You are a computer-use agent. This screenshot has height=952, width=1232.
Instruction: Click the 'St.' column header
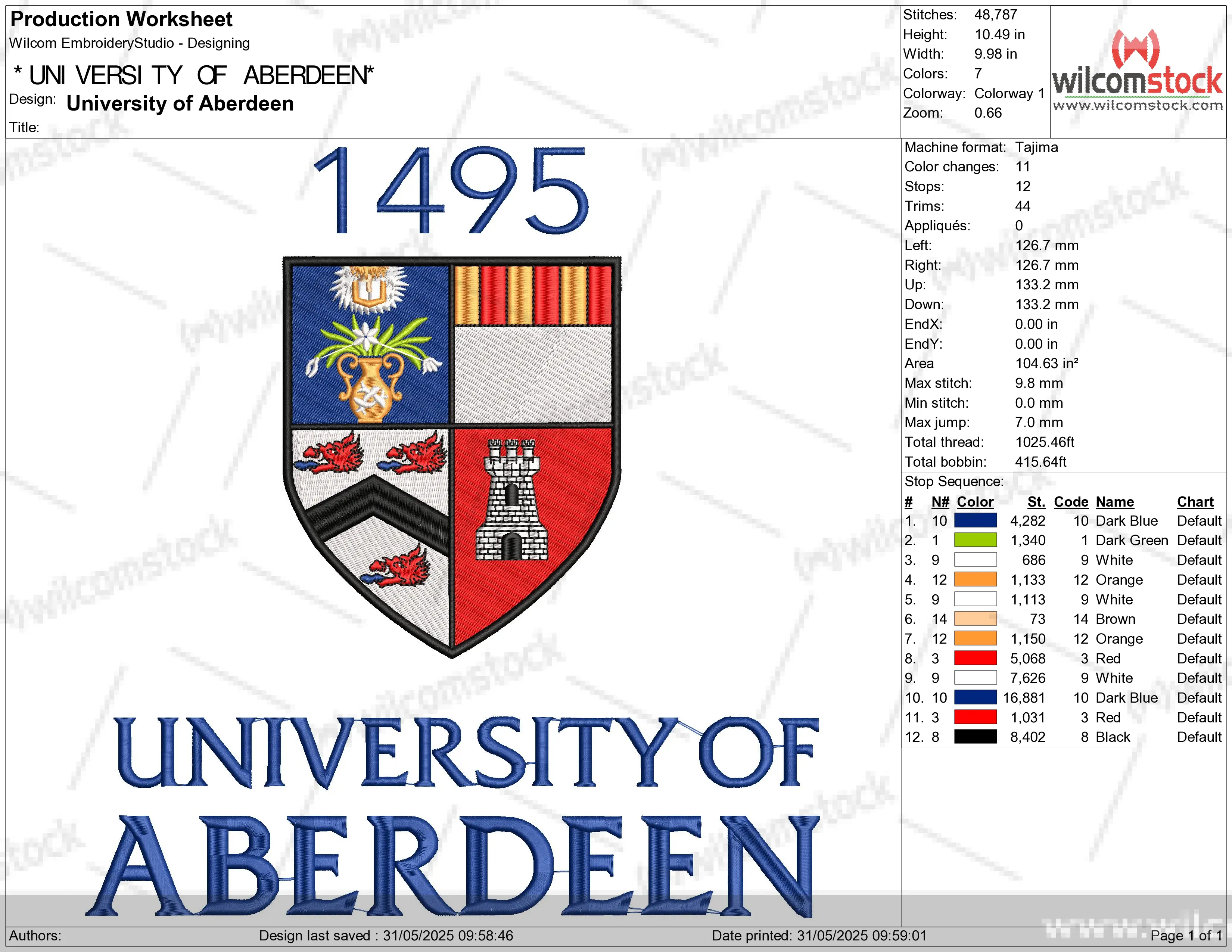[1036, 502]
